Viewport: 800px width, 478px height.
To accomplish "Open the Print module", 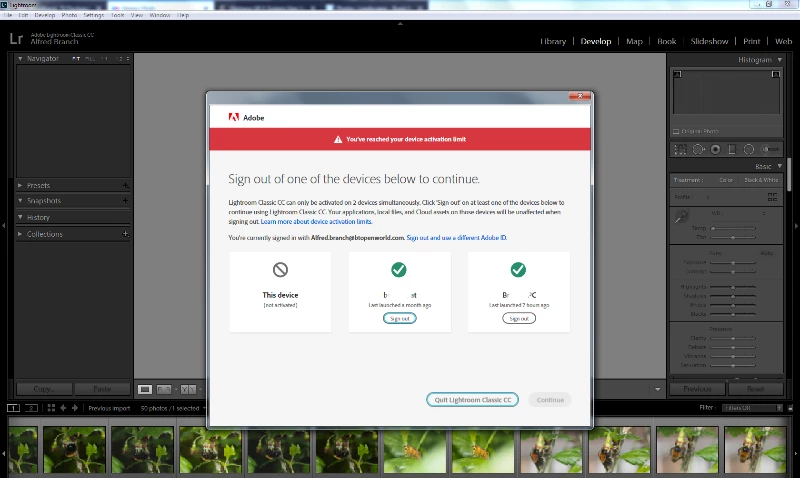I will coord(752,41).
